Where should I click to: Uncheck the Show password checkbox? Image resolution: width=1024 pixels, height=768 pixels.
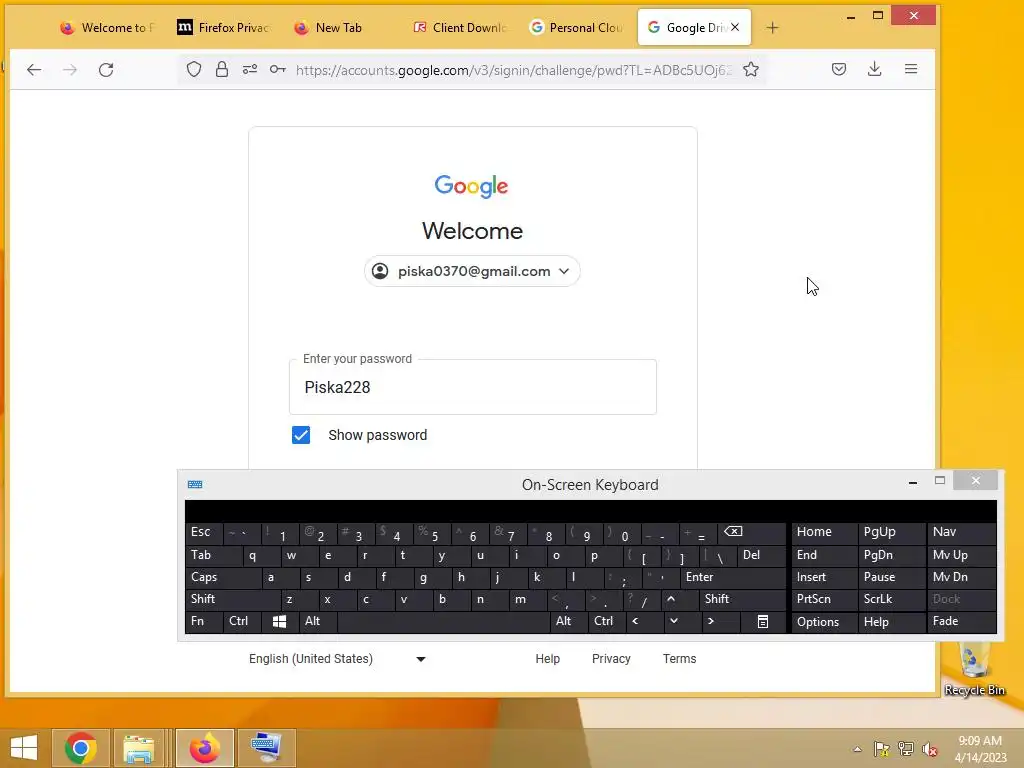pyautogui.click(x=301, y=435)
